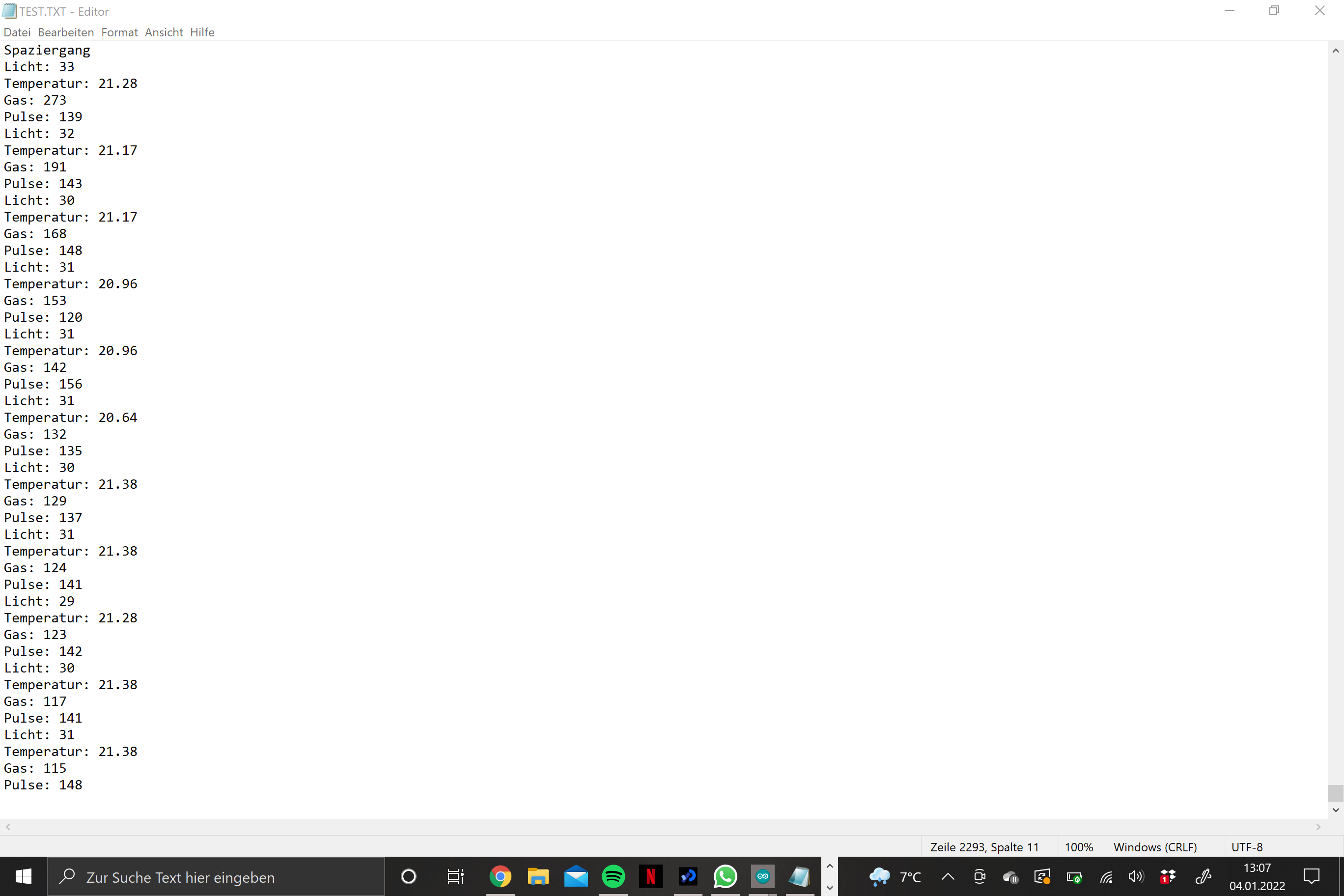This screenshot has width=1344, height=896.
Task: Click the line 'Pulse: 135'
Action: coord(43,451)
